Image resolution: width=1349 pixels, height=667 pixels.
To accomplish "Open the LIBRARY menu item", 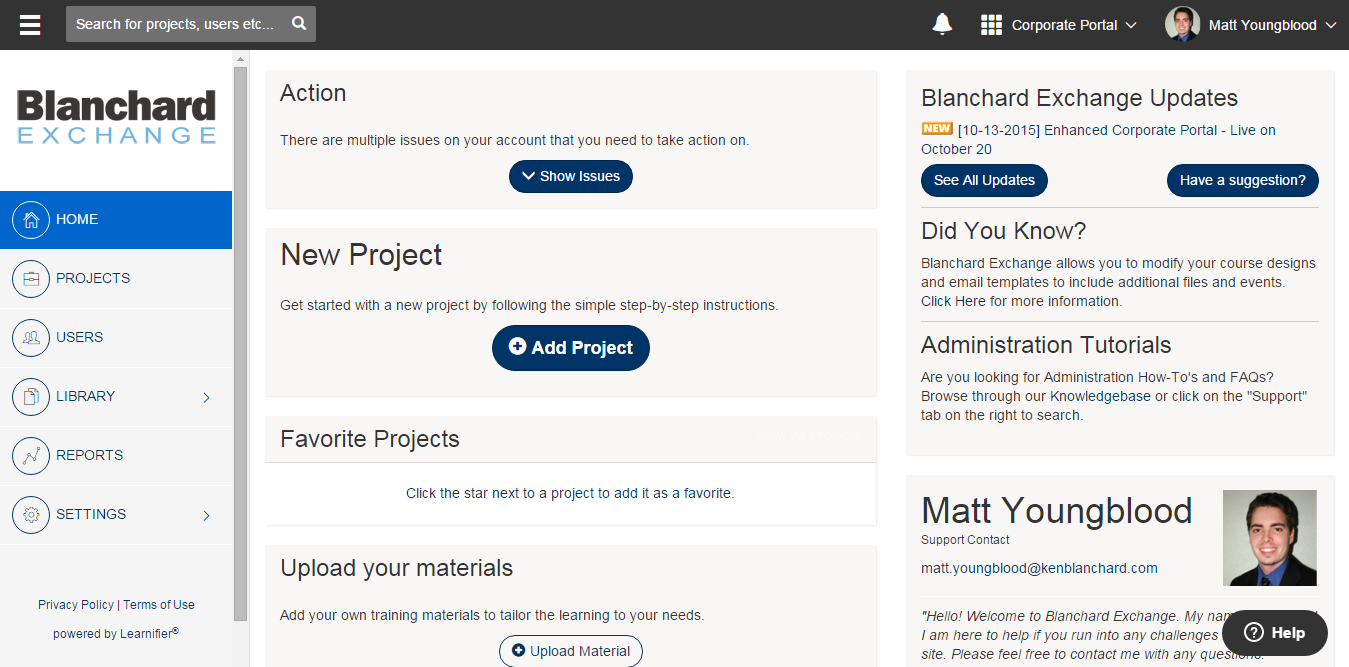I will click(116, 397).
